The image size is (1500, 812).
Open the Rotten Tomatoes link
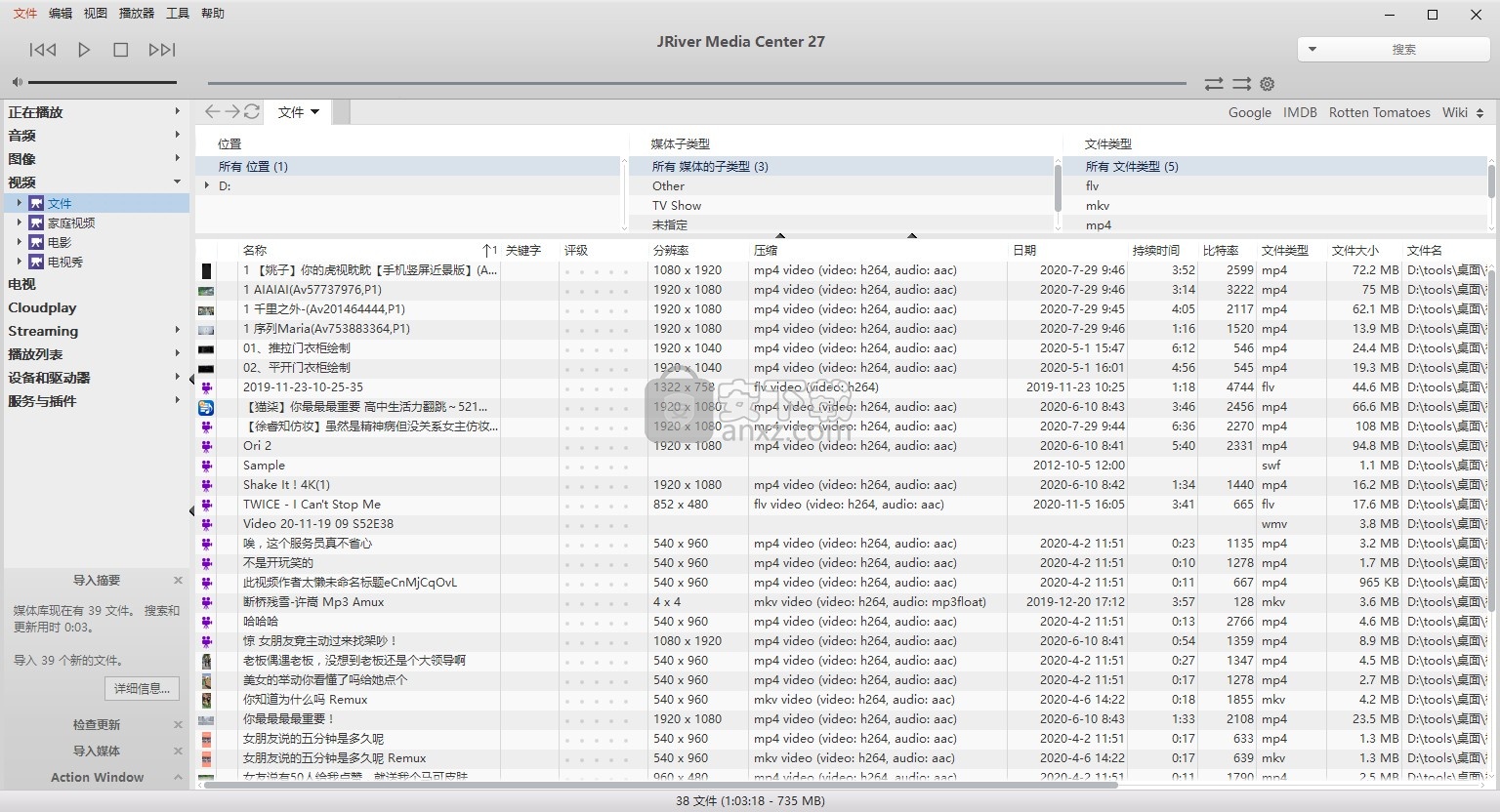[x=1379, y=112]
